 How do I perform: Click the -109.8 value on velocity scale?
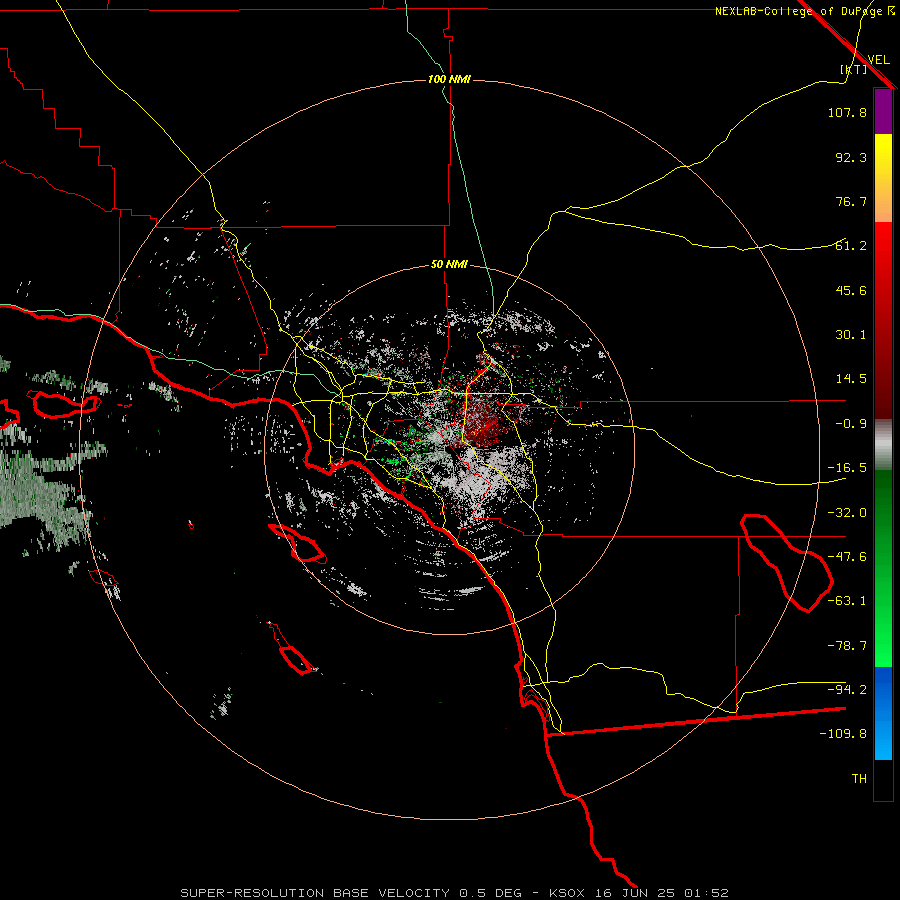(x=843, y=734)
